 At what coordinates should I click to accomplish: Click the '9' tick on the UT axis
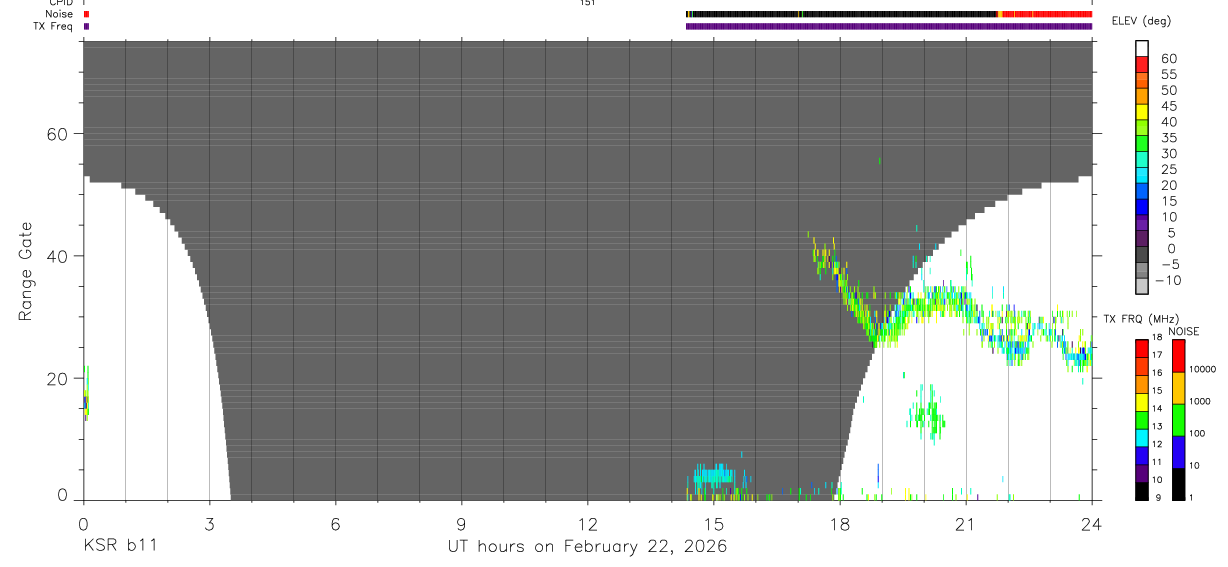461,523
